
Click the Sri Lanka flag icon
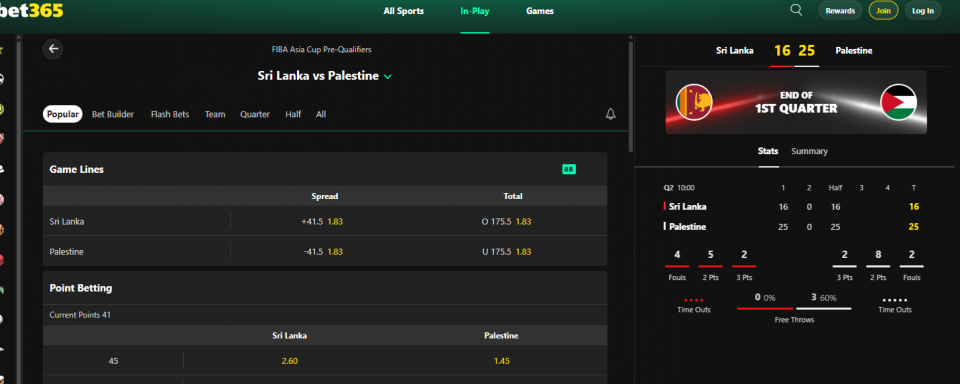click(694, 102)
